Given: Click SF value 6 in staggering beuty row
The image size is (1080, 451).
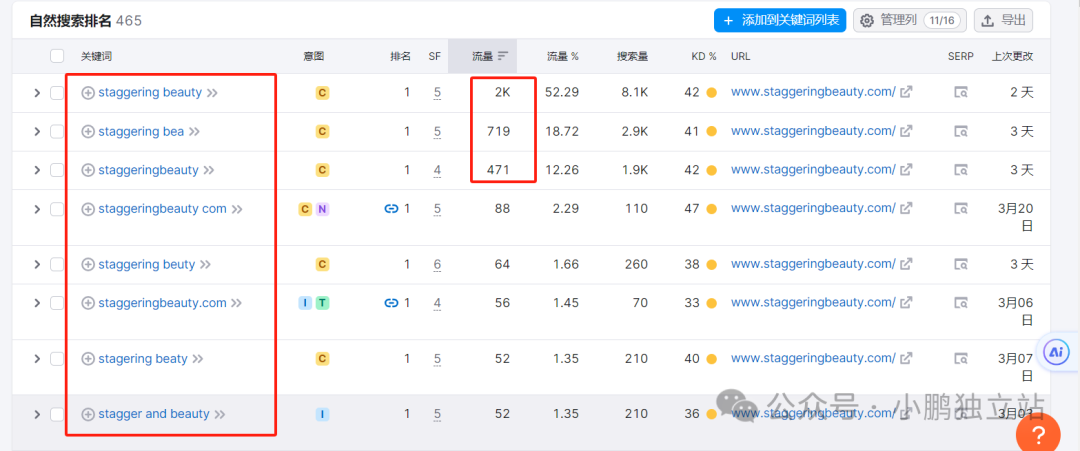Looking at the screenshot, I should (x=437, y=264).
